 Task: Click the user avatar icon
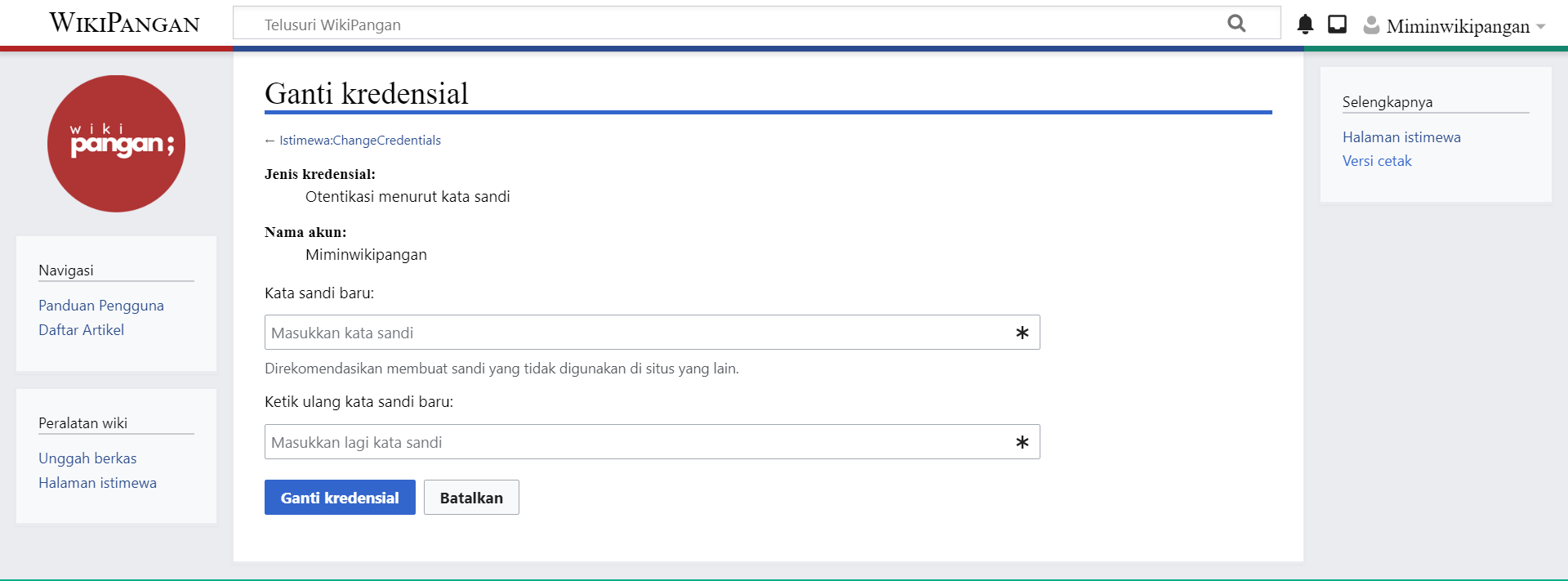(x=1371, y=25)
